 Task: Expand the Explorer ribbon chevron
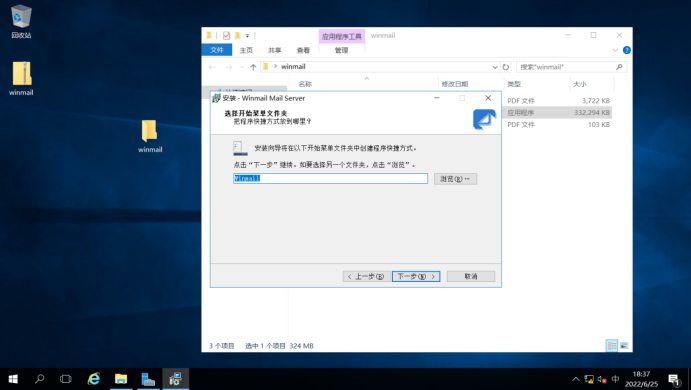(x=615, y=50)
